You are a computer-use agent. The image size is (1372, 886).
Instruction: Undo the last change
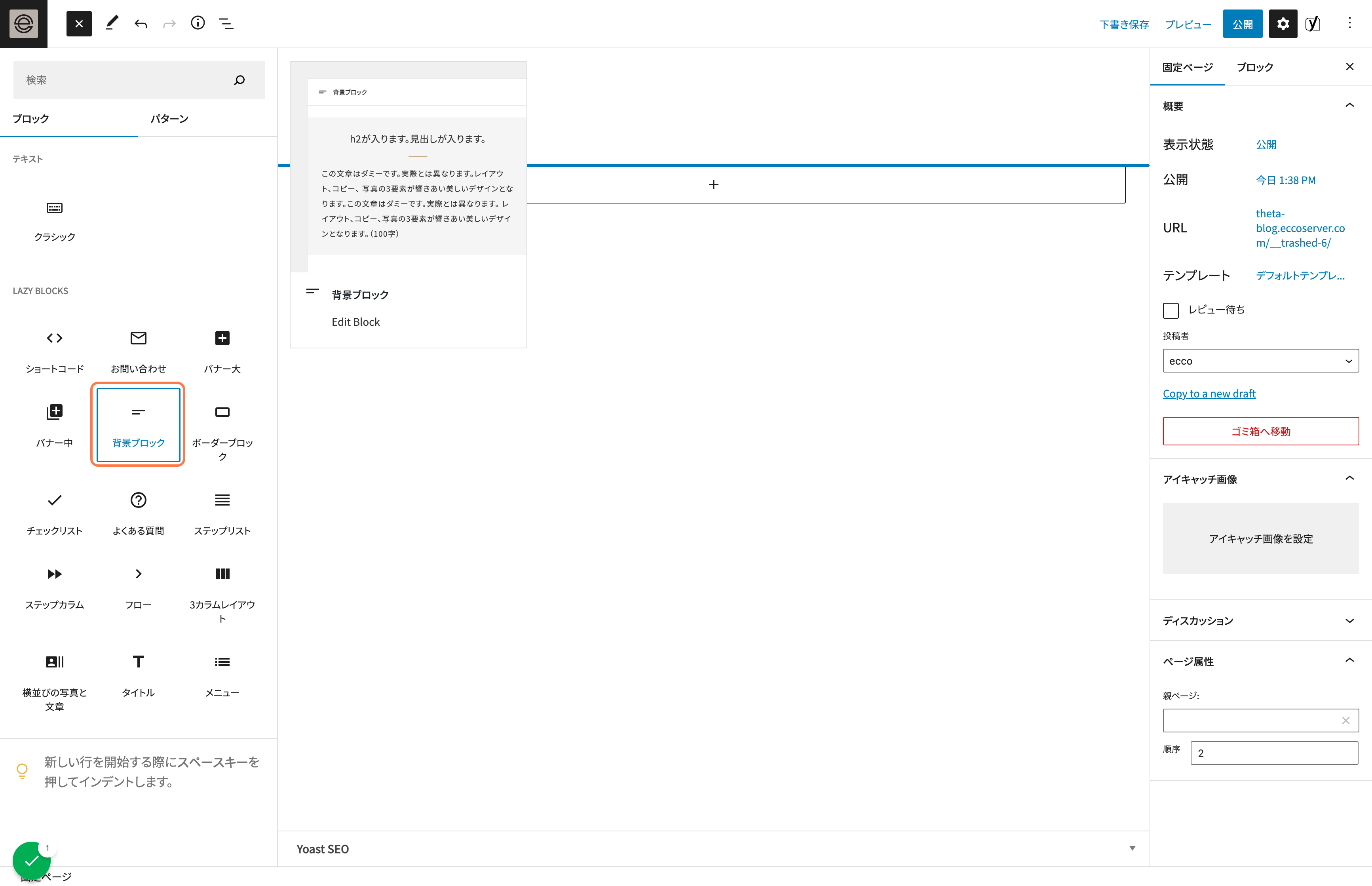[141, 24]
